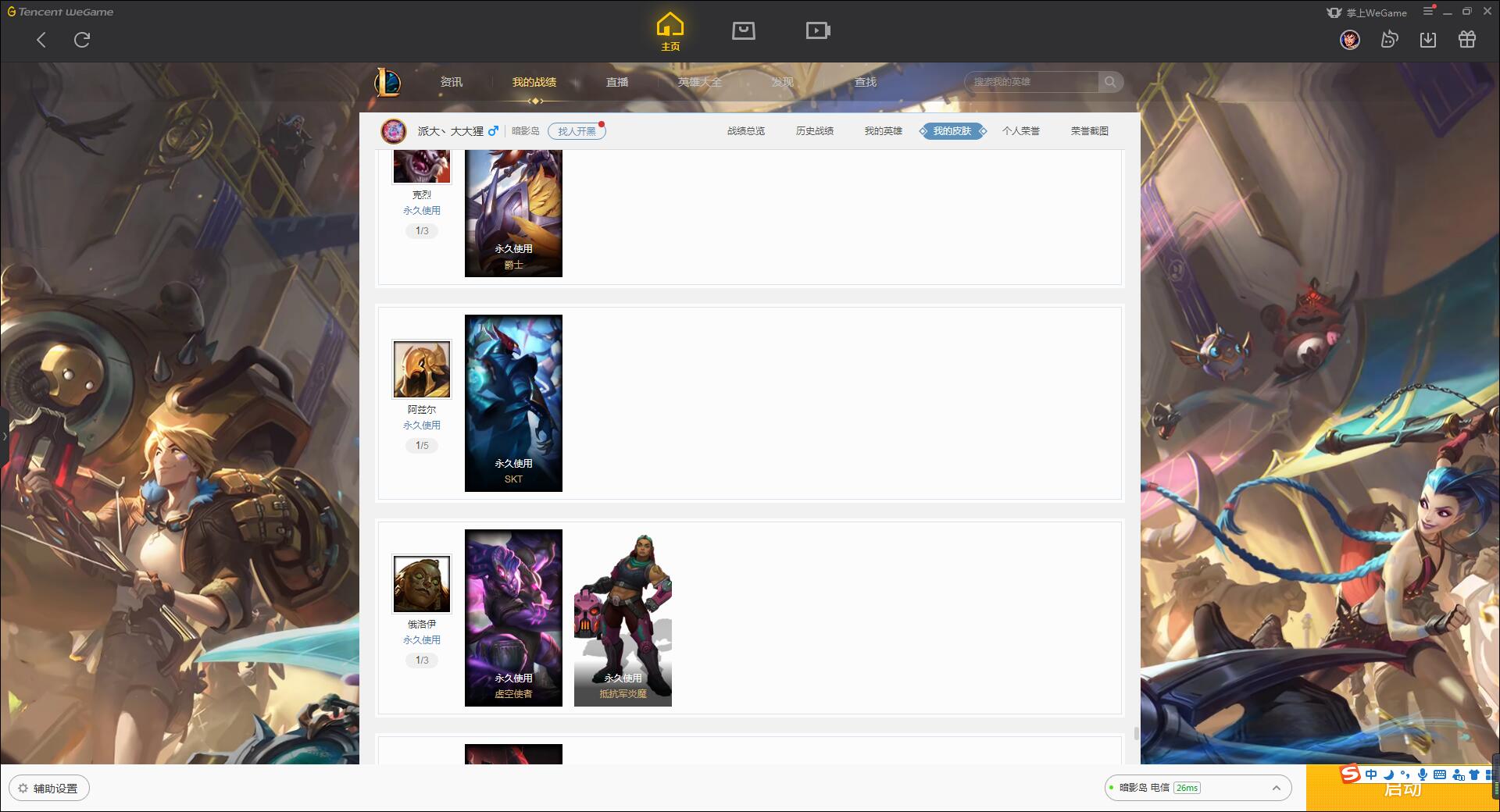Click the 1/5 skin count under 阿兹尔
The image size is (1500, 812).
[422, 446]
